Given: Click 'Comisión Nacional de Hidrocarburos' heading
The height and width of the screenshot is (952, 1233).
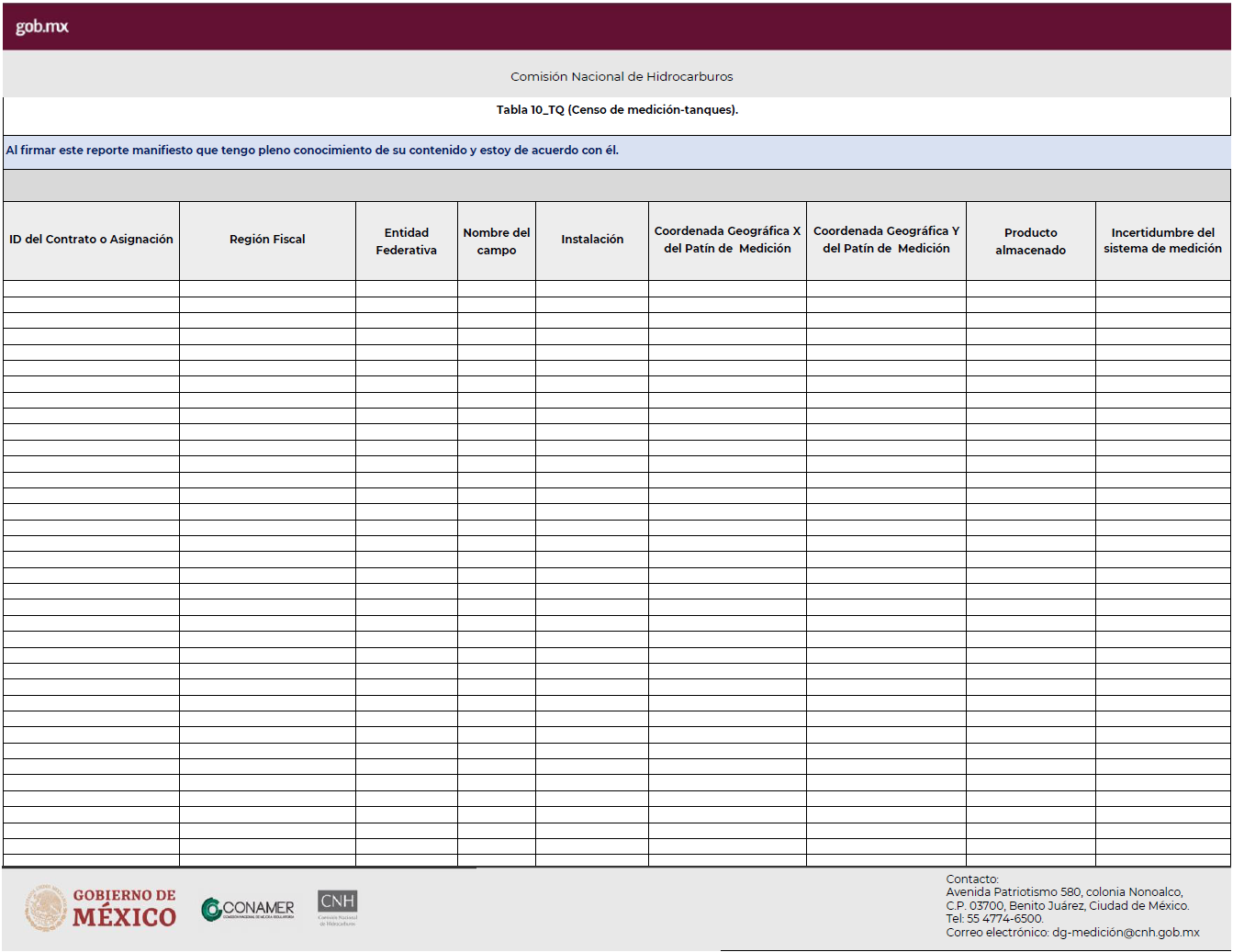Looking at the screenshot, I should pos(622,77).
